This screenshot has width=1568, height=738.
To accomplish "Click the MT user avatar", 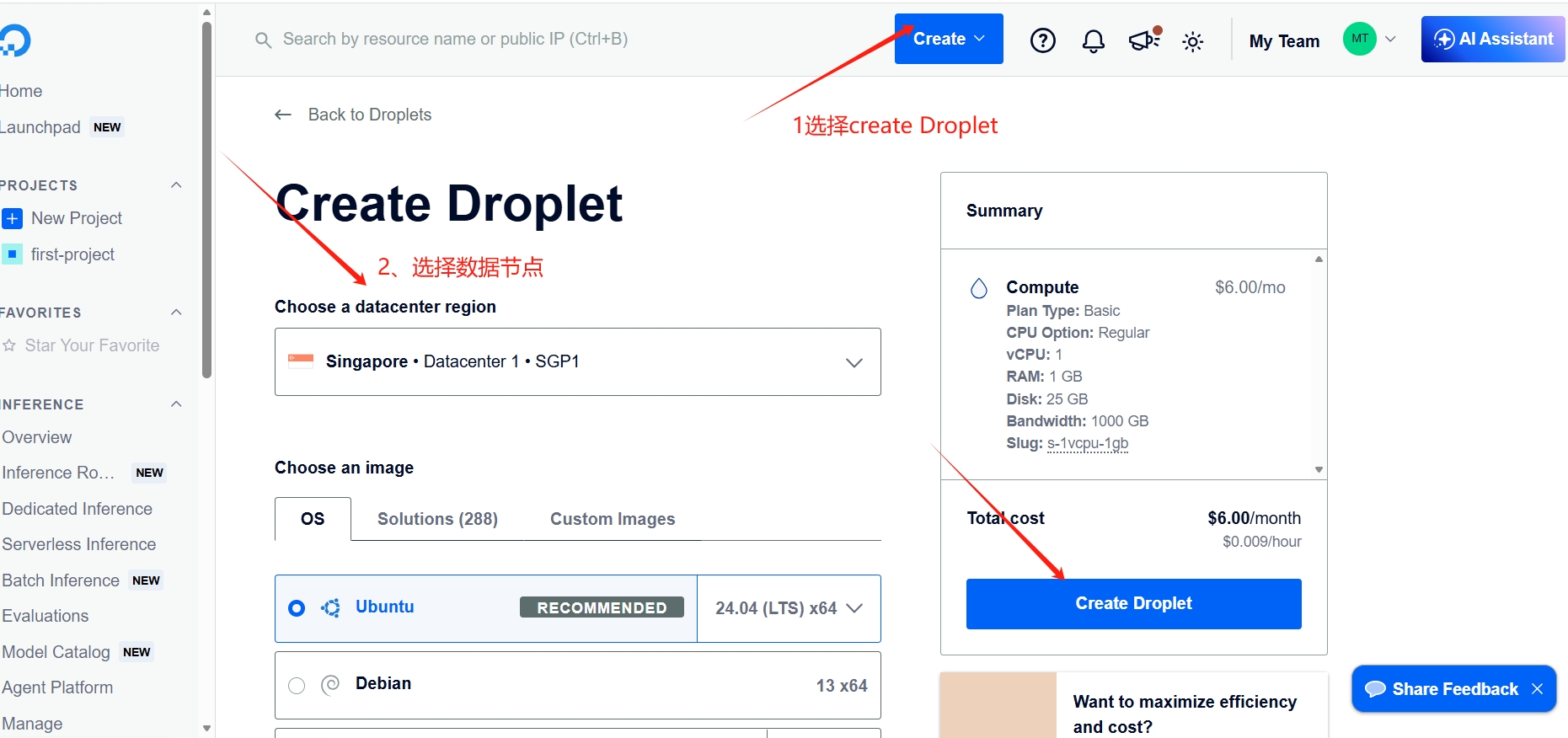I will [1359, 39].
